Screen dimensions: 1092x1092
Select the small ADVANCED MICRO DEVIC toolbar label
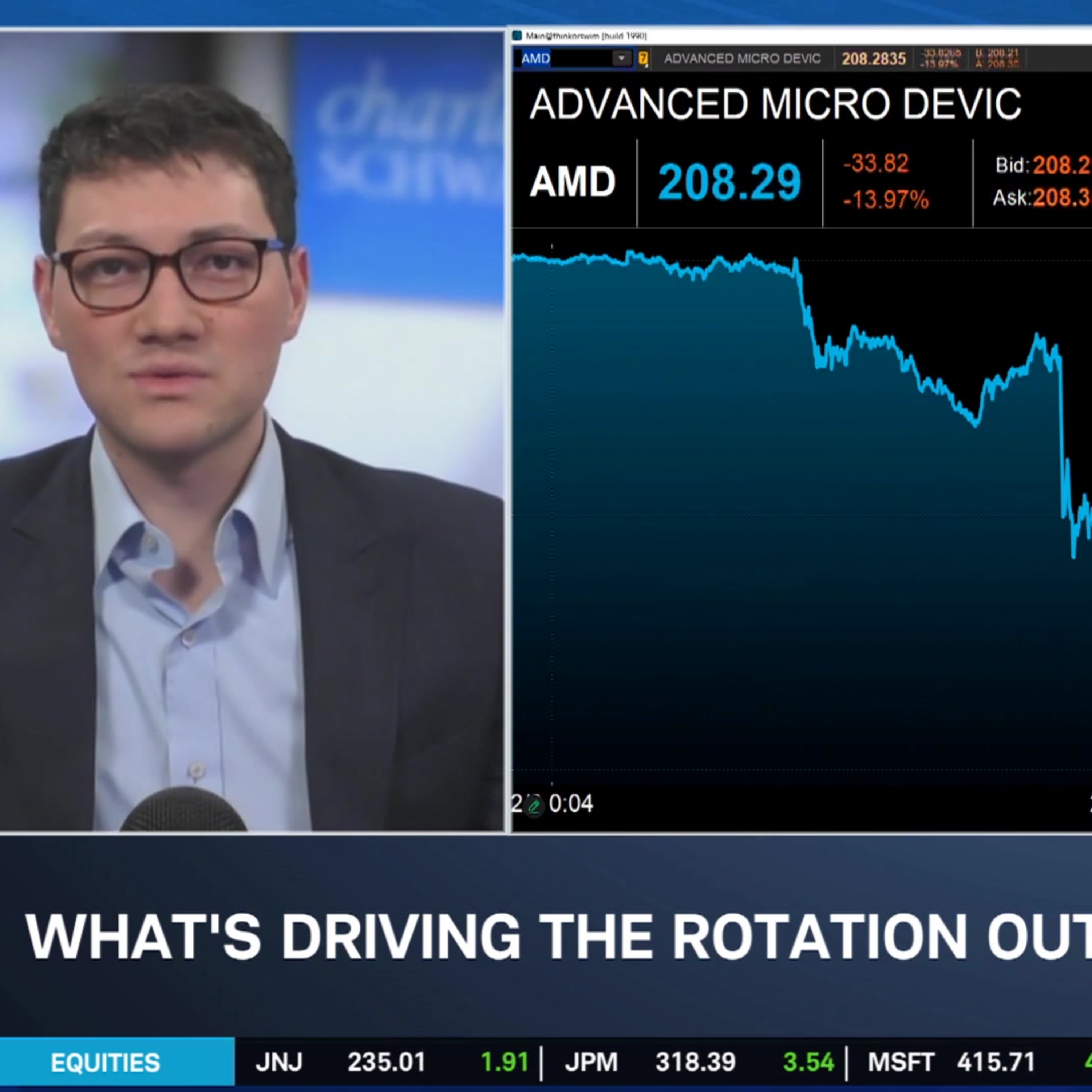[x=742, y=59]
